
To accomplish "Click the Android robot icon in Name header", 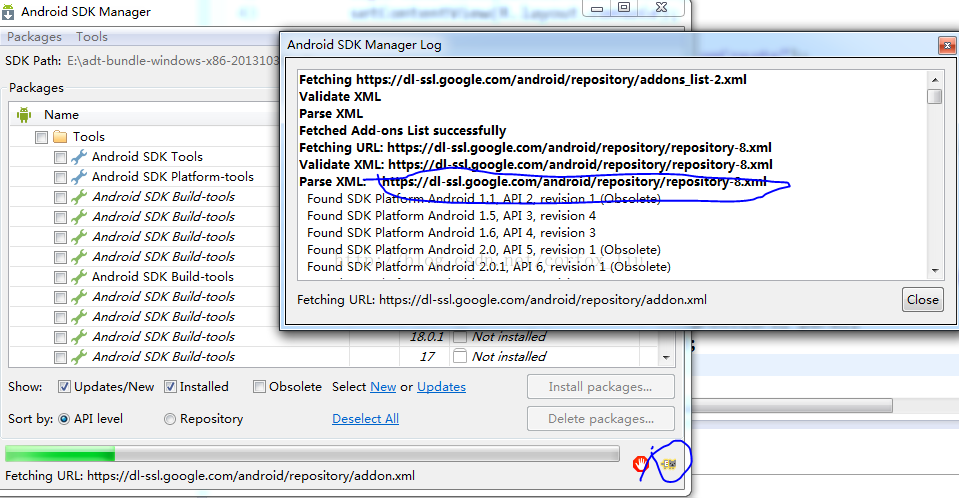I will tap(24, 114).
